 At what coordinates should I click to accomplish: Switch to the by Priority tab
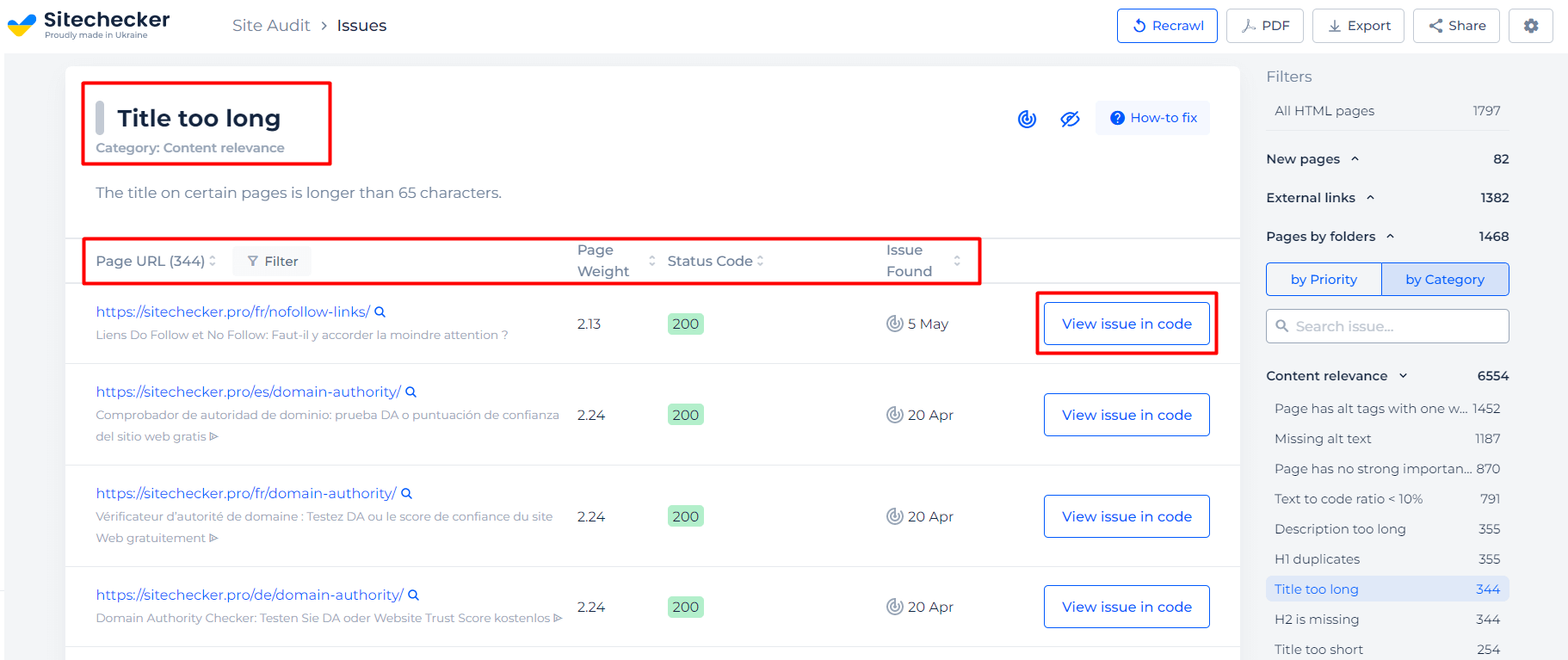click(1324, 280)
